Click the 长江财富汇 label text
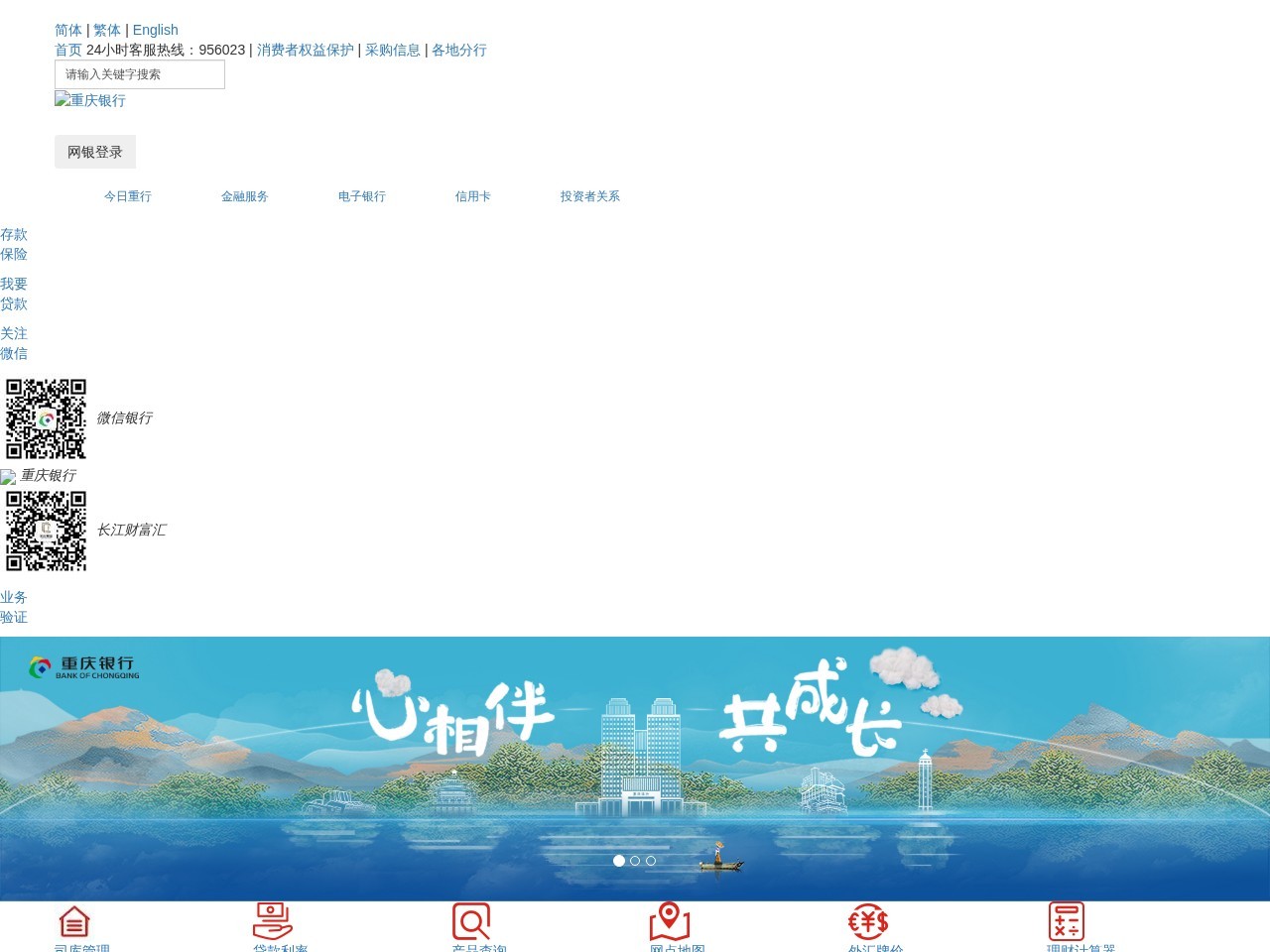 click(131, 531)
